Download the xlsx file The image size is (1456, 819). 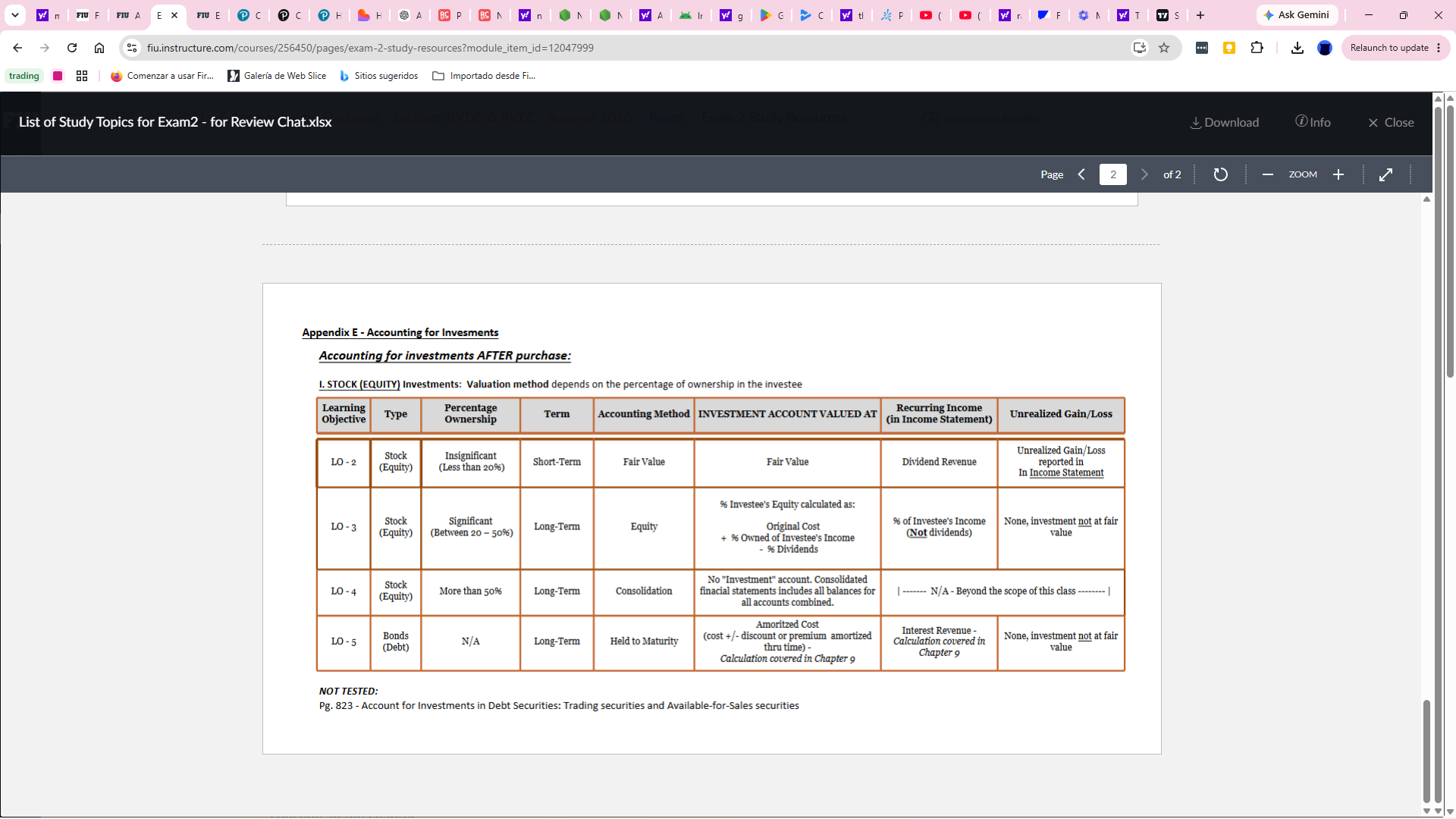[1224, 122]
